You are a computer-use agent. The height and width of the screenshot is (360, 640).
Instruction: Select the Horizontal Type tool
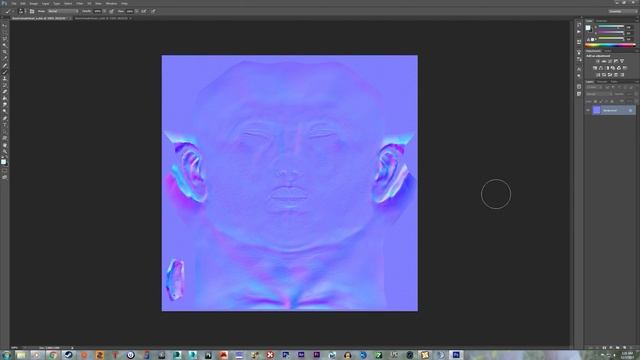[5, 125]
